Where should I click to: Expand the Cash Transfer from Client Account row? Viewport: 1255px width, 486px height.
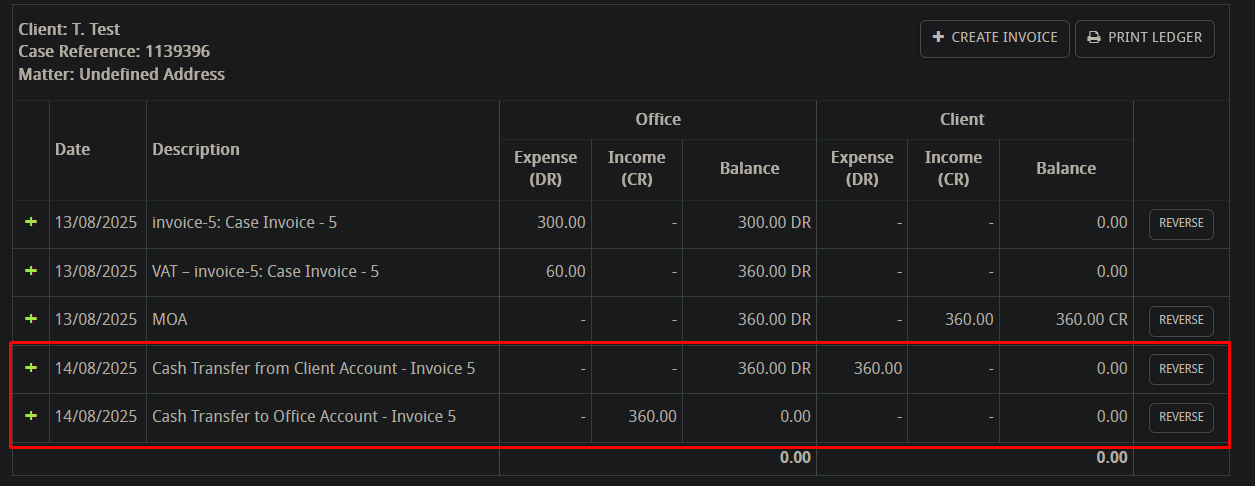(31, 368)
